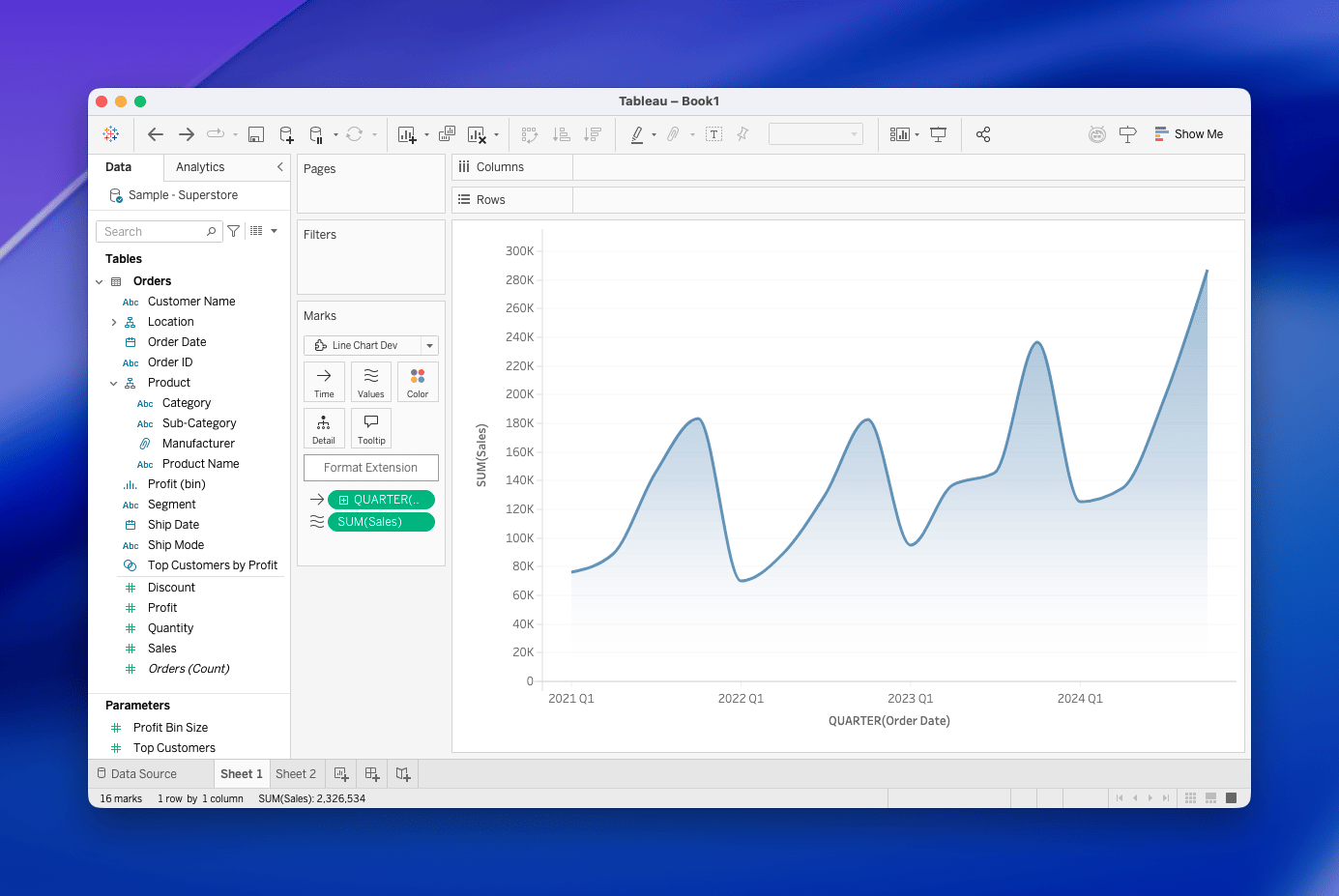Click the Tableau logo start page icon
The height and width of the screenshot is (896, 1339).
111,134
